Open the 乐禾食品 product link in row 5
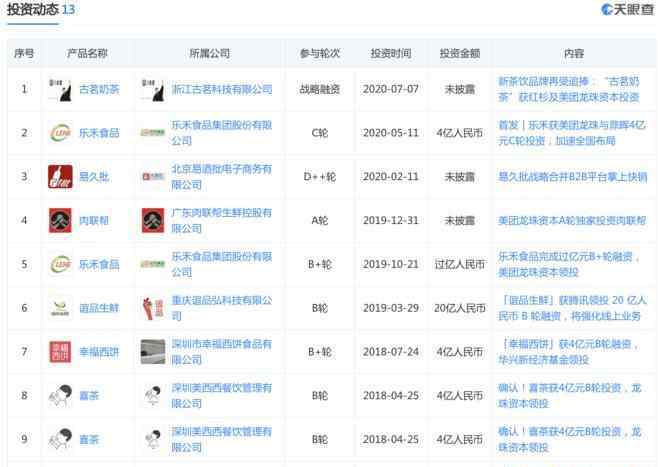The height and width of the screenshot is (467, 660). tap(99, 264)
